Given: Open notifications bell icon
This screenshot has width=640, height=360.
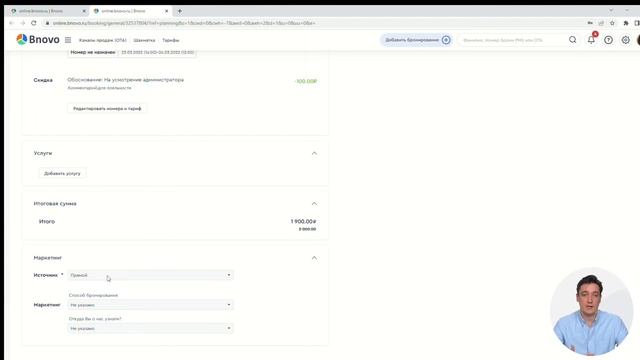Looking at the screenshot, I should pos(591,40).
